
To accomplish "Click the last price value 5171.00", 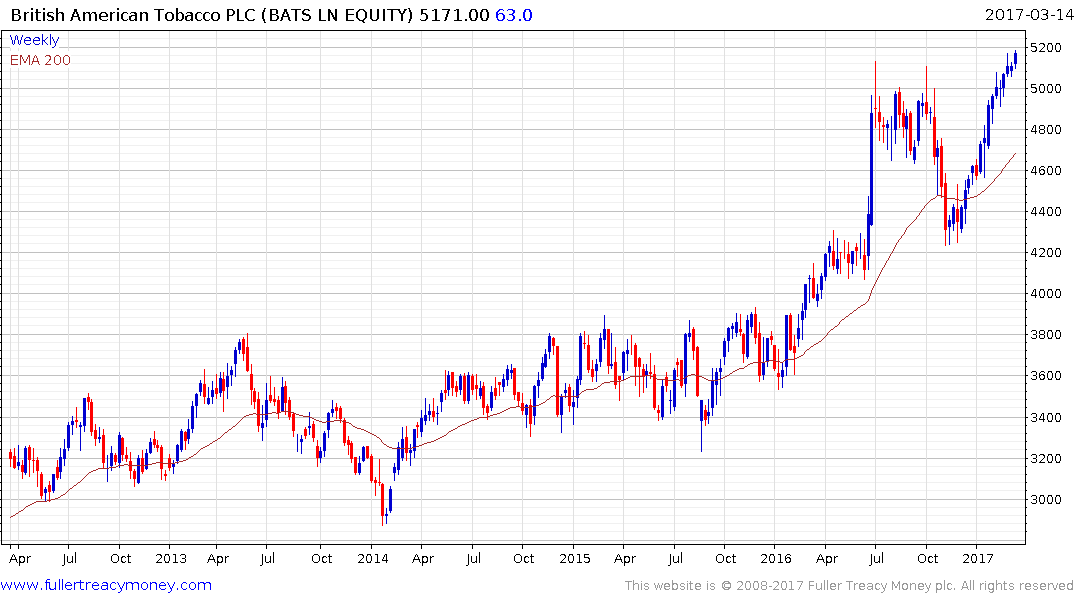I will tap(454, 15).
